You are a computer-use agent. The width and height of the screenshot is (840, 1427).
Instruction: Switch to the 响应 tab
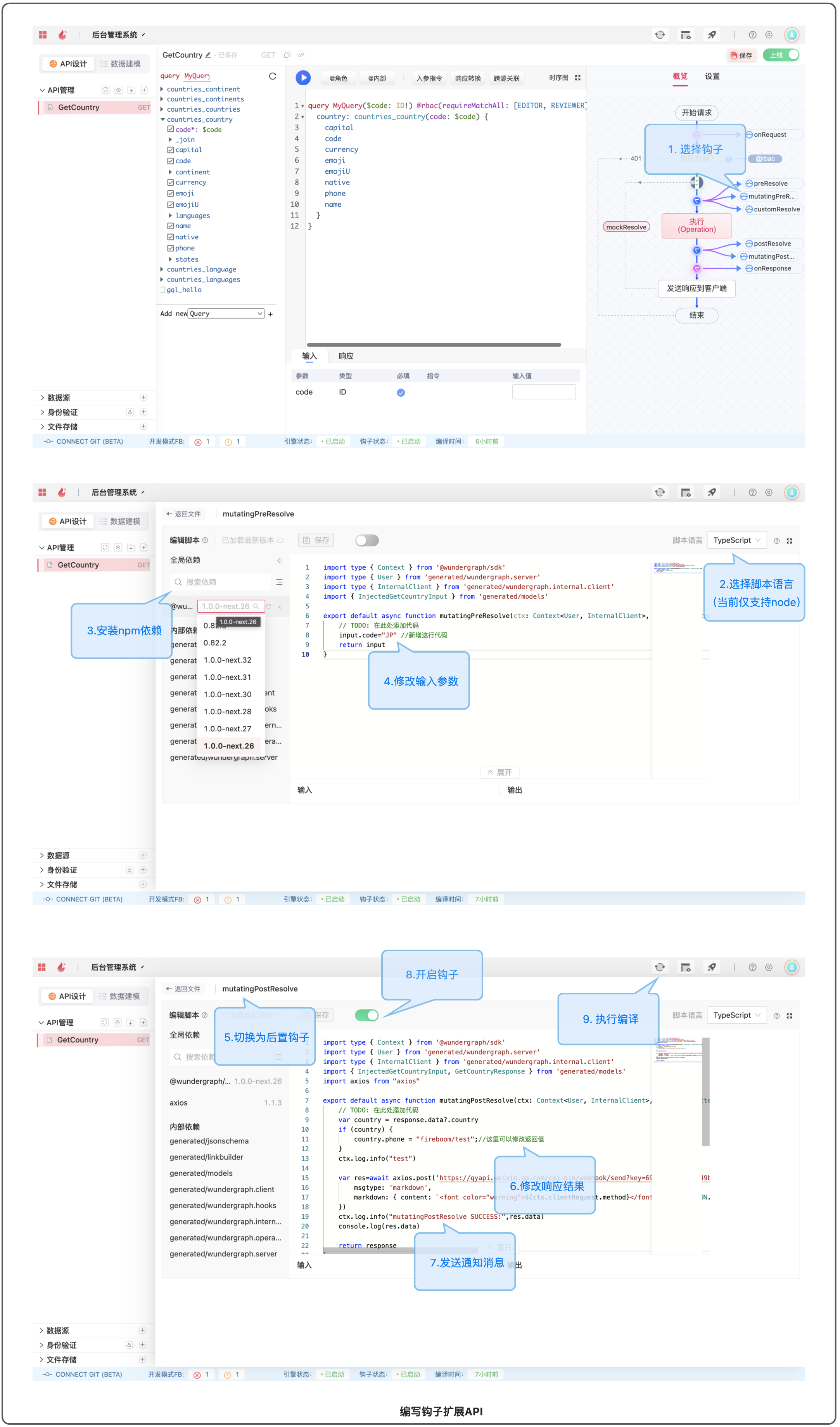(346, 356)
